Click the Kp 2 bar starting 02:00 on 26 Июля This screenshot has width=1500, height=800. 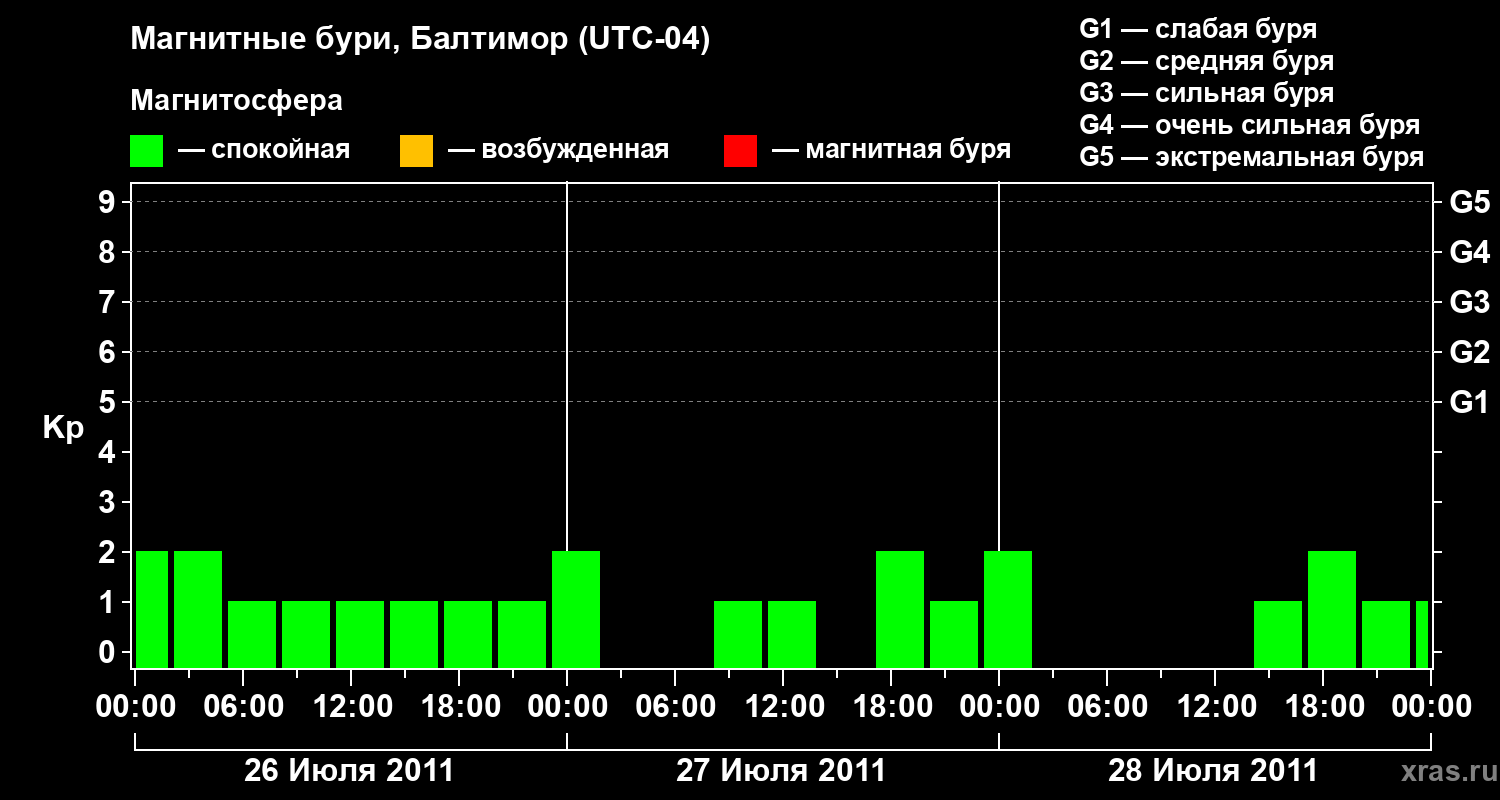point(198,609)
